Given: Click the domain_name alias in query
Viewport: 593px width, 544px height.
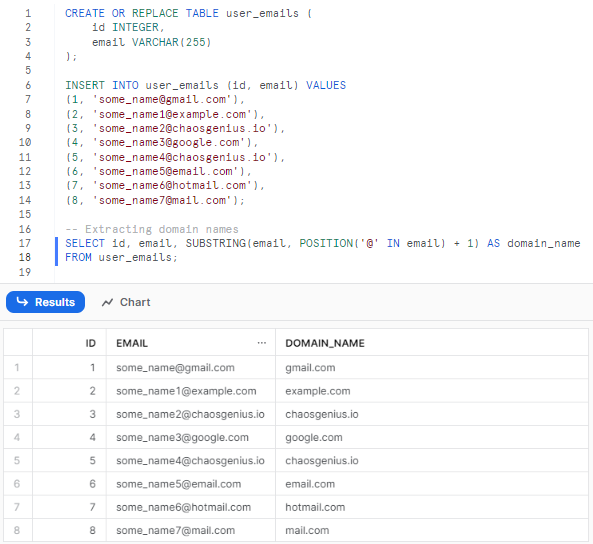Looking at the screenshot, I should [543, 243].
